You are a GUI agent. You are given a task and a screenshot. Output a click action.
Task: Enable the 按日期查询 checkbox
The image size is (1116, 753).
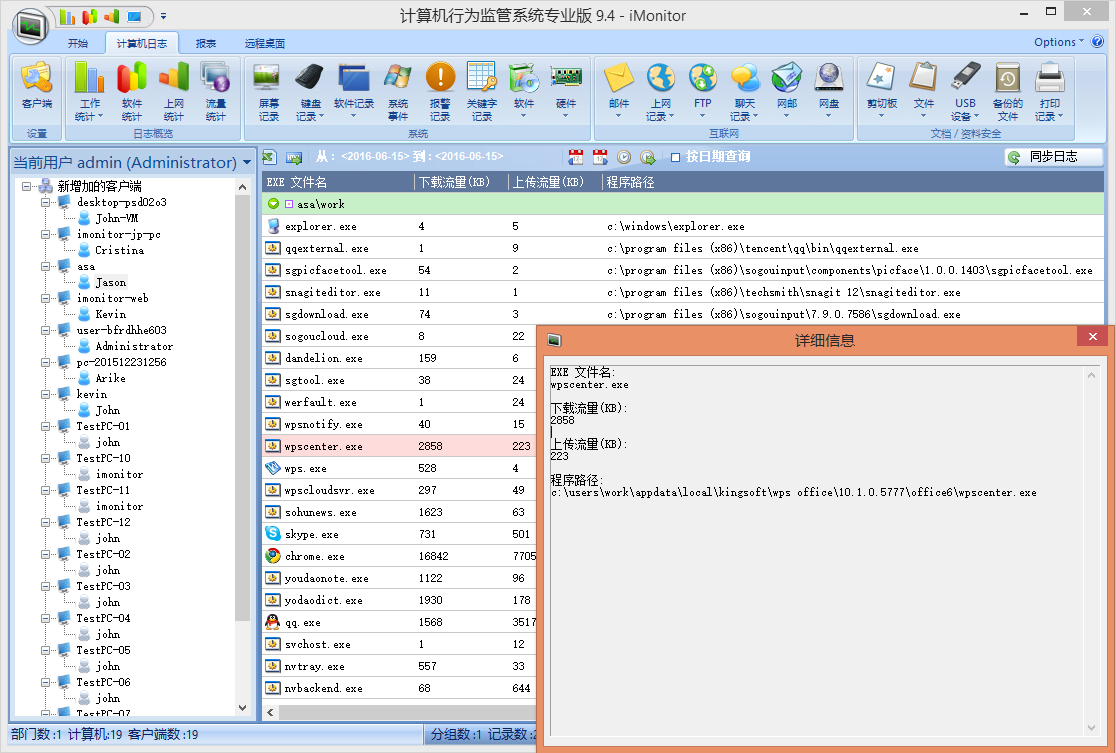click(676, 157)
